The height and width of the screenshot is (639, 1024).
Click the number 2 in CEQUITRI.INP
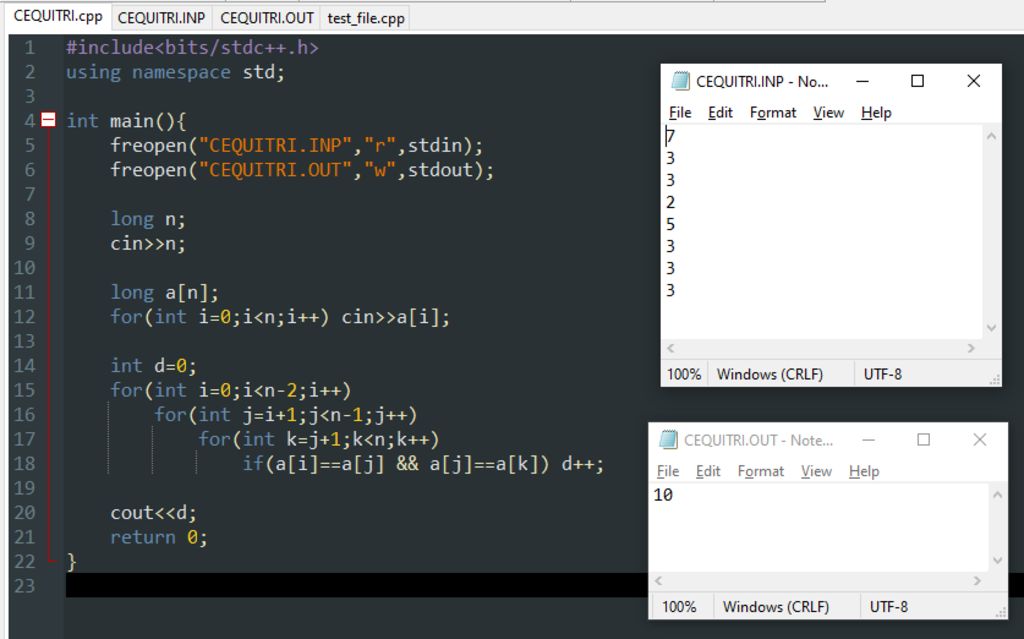(x=671, y=202)
